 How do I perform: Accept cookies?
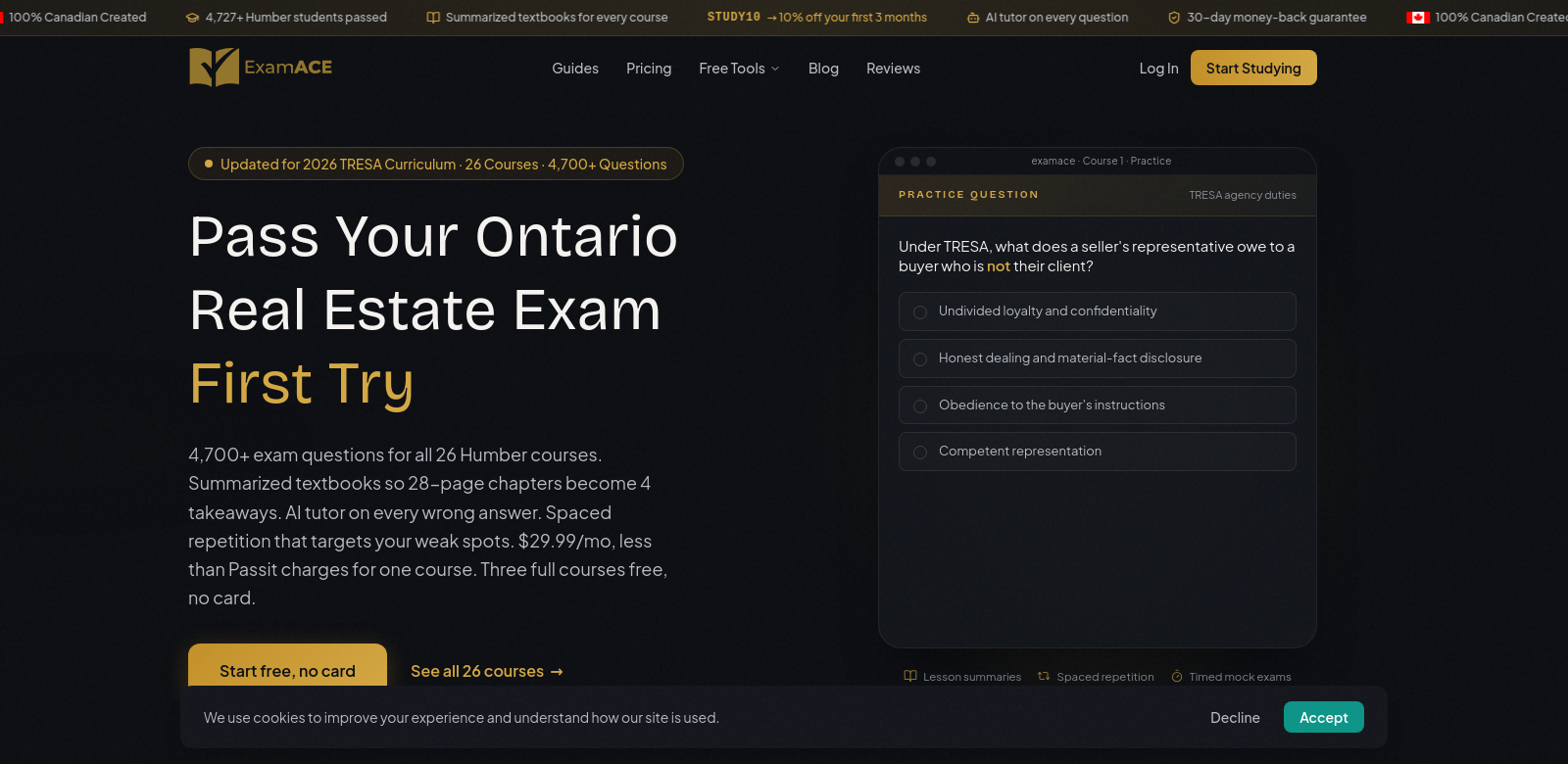click(x=1323, y=717)
